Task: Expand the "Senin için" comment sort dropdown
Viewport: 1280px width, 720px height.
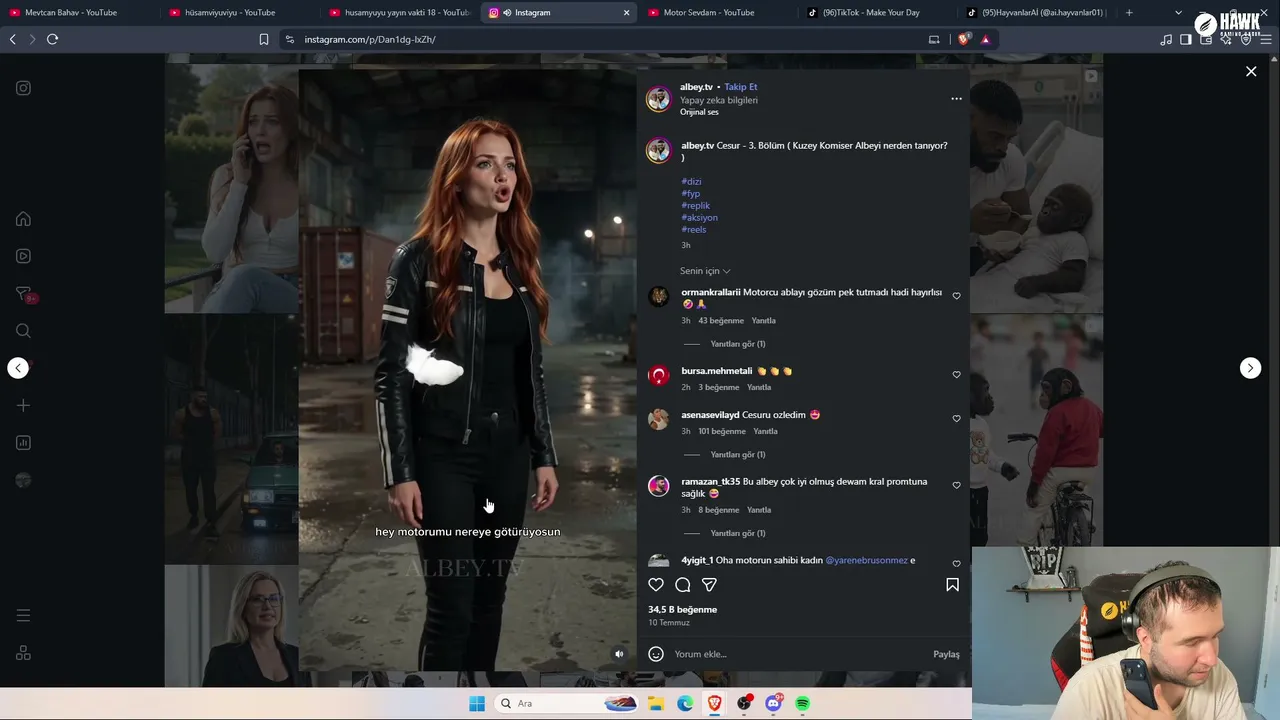Action: (x=705, y=271)
